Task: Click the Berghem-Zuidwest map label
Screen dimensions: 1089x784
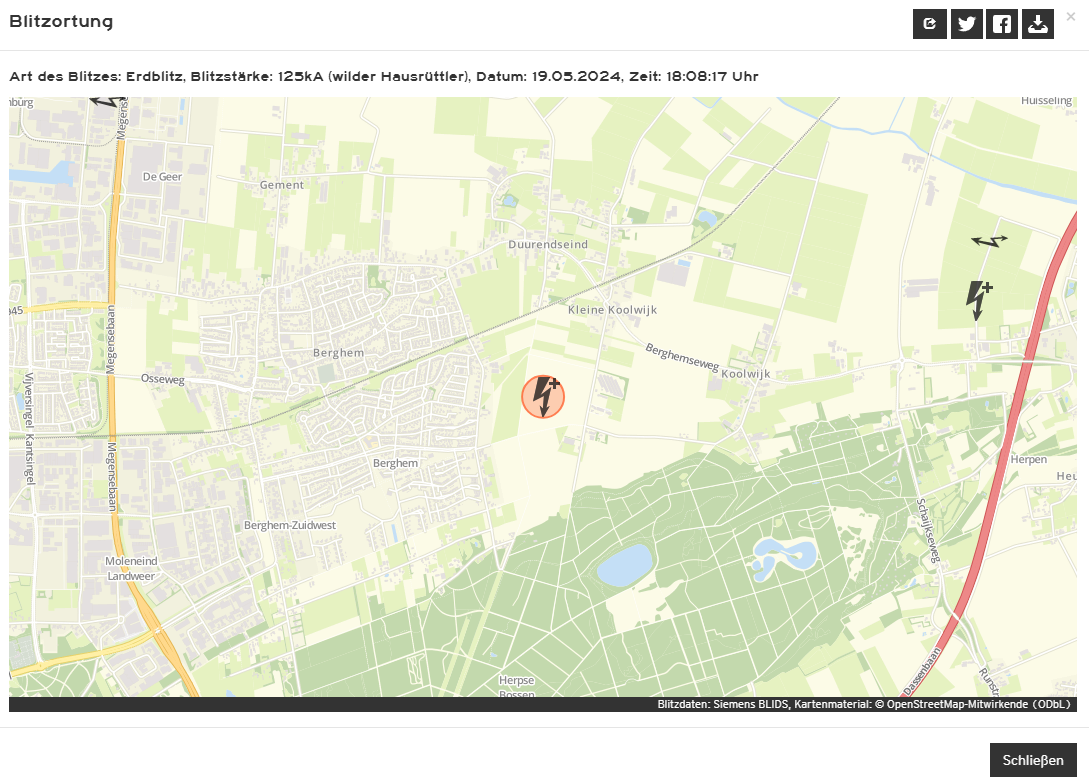Action: pyautogui.click(x=290, y=525)
